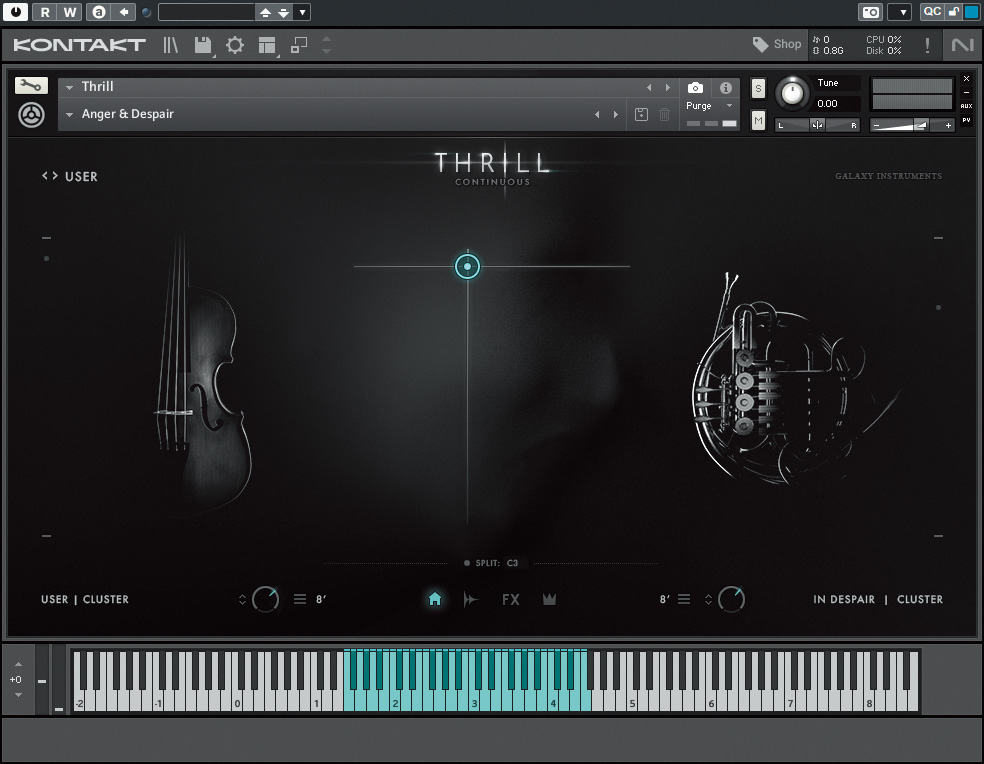This screenshot has height=764, width=984.
Task: Select the right CLUSTER label
Action: click(920, 600)
